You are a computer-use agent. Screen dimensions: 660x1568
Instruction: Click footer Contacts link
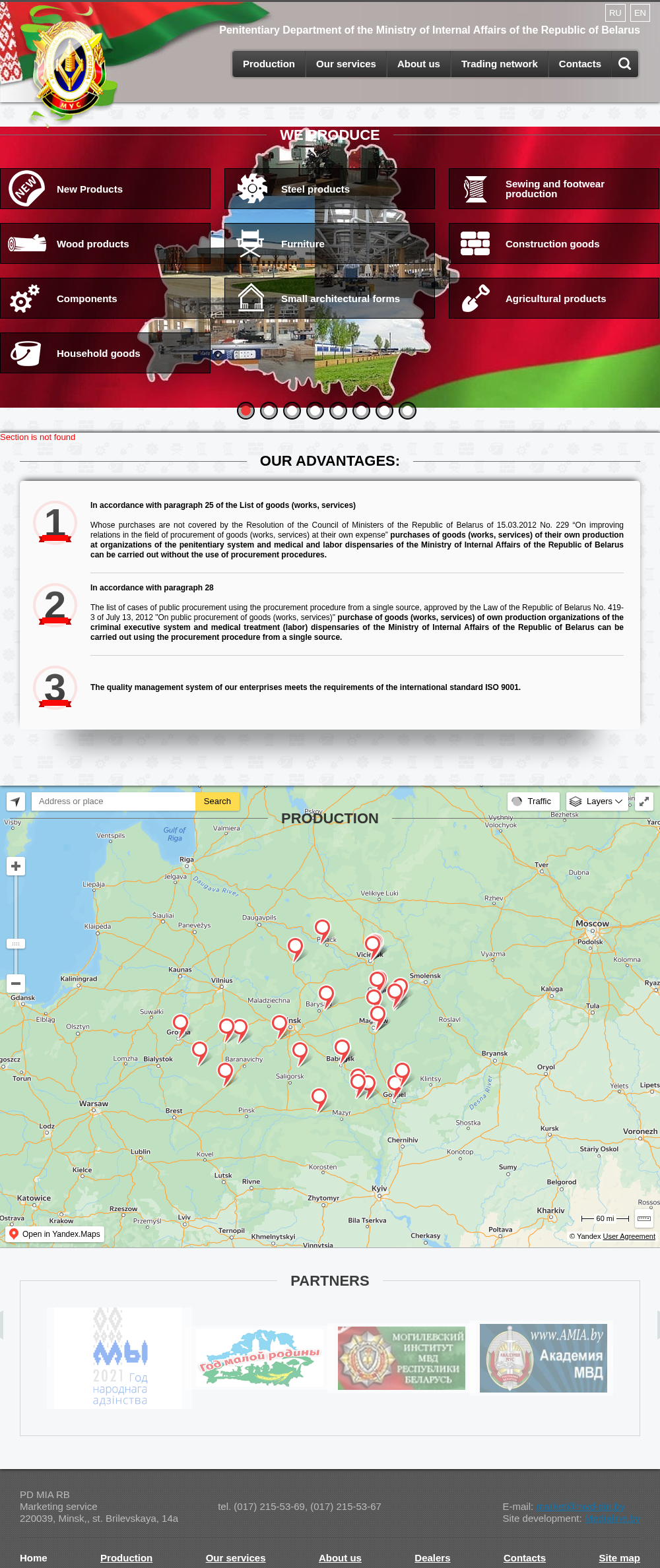click(x=525, y=1557)
